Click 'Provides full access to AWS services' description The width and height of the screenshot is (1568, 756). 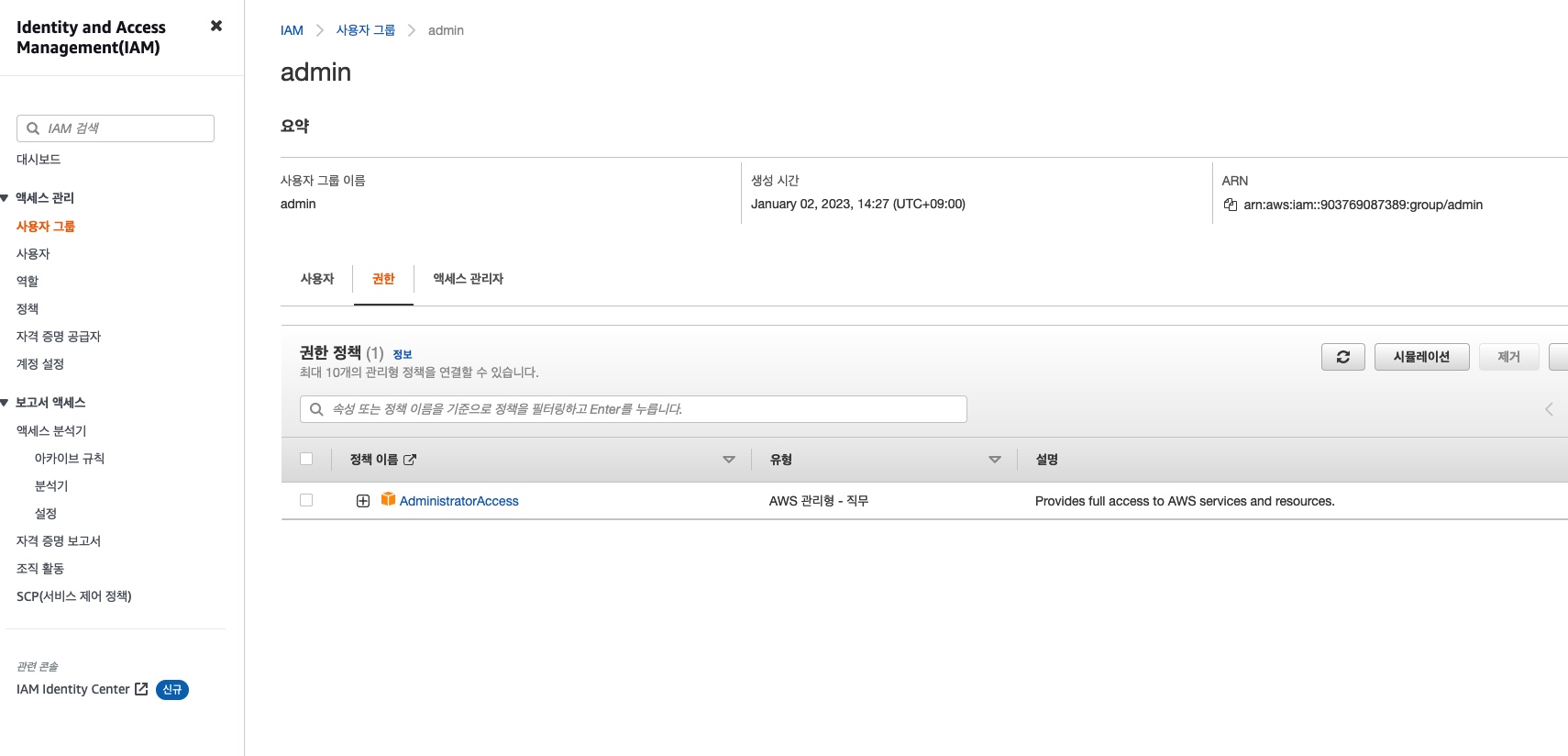coord(1185,501)
